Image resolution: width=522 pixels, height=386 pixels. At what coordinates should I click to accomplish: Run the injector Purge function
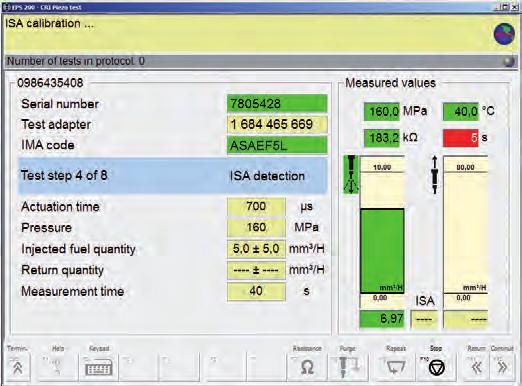348,367
